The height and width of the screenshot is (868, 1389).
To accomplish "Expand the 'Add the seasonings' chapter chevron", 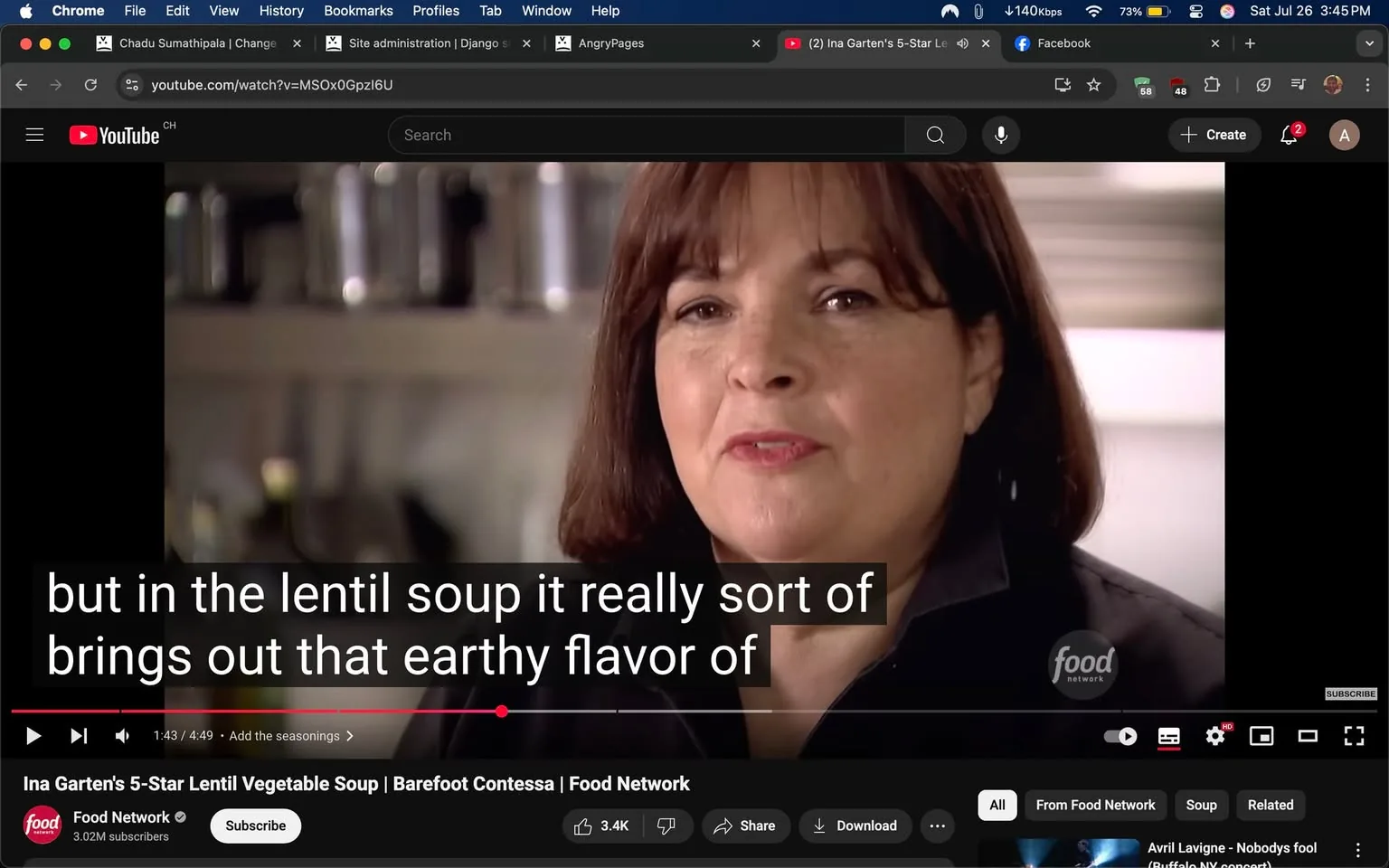I will coord(349,736).
